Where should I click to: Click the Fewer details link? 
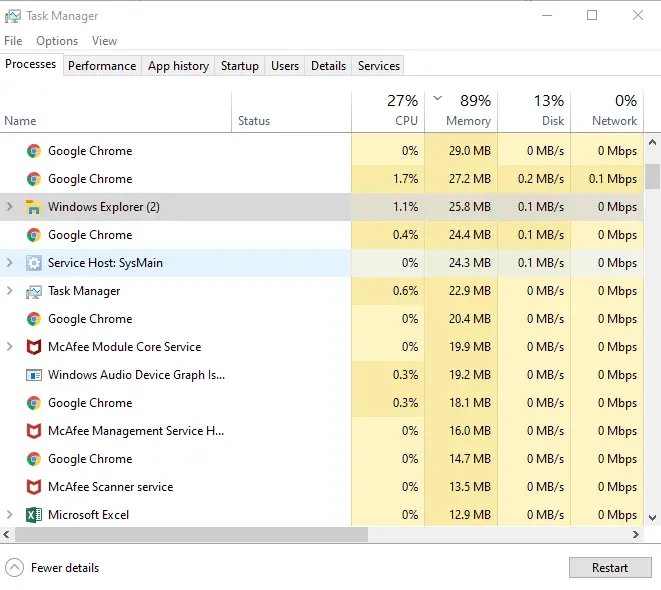pyautogui.click(x=65, y=568)
